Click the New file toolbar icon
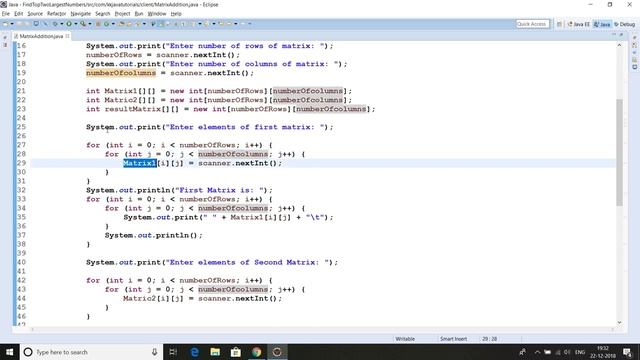Image resolution: width=640 pixels, height=360 pixels. [x=6, y=24]
